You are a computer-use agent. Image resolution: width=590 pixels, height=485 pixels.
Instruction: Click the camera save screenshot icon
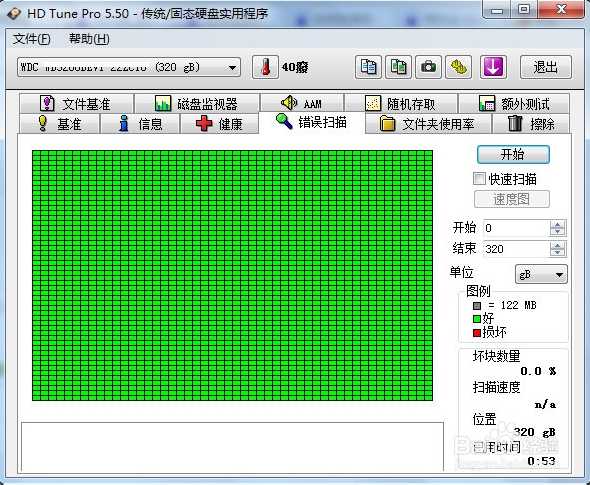429,67
